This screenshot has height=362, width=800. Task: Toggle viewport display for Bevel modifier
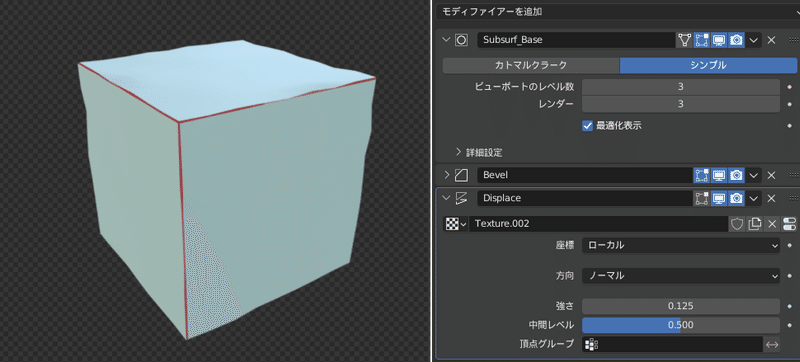719,175
